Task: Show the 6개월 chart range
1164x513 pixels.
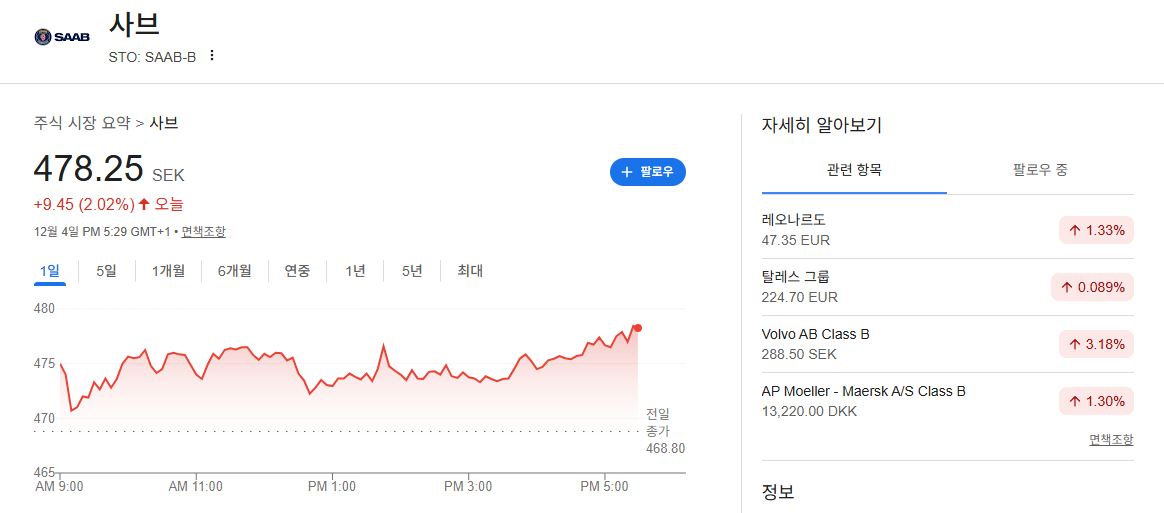Action: (x=235, y=271)
